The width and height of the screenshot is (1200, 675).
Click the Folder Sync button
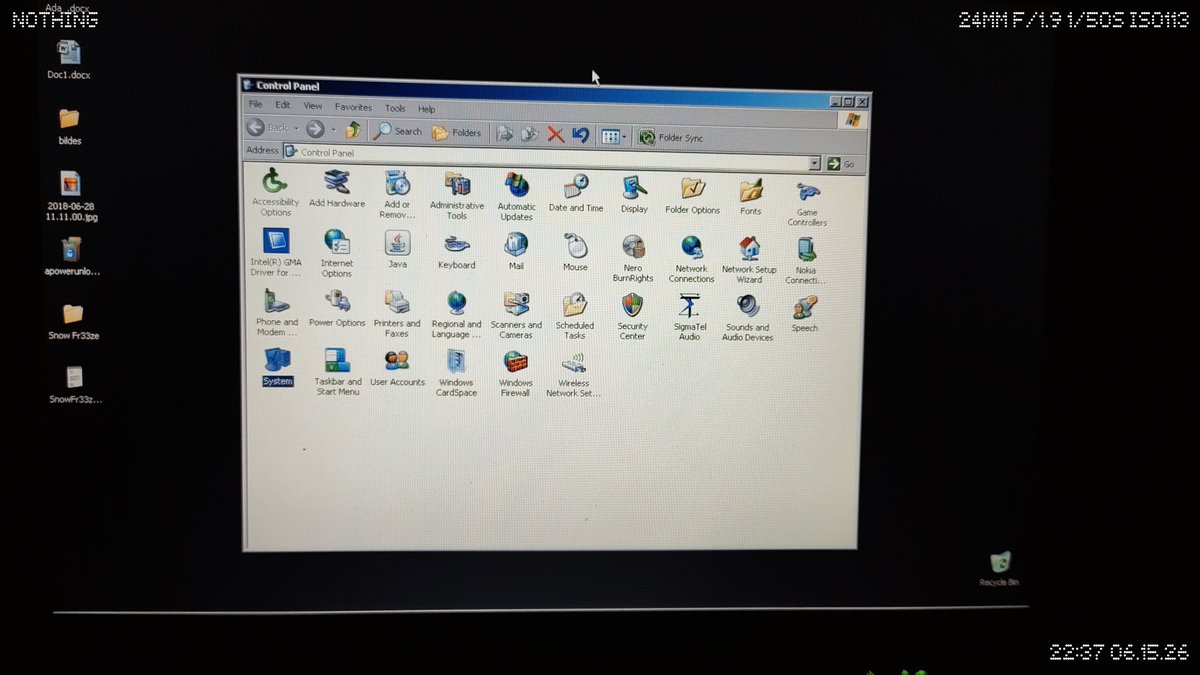[671, 138]
